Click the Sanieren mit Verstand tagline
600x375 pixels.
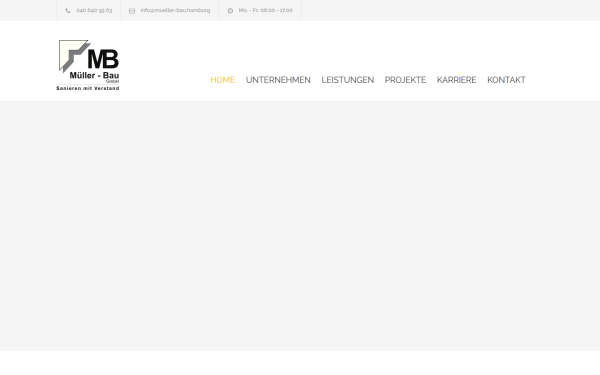pyautogui.click(x=88, y=88)
